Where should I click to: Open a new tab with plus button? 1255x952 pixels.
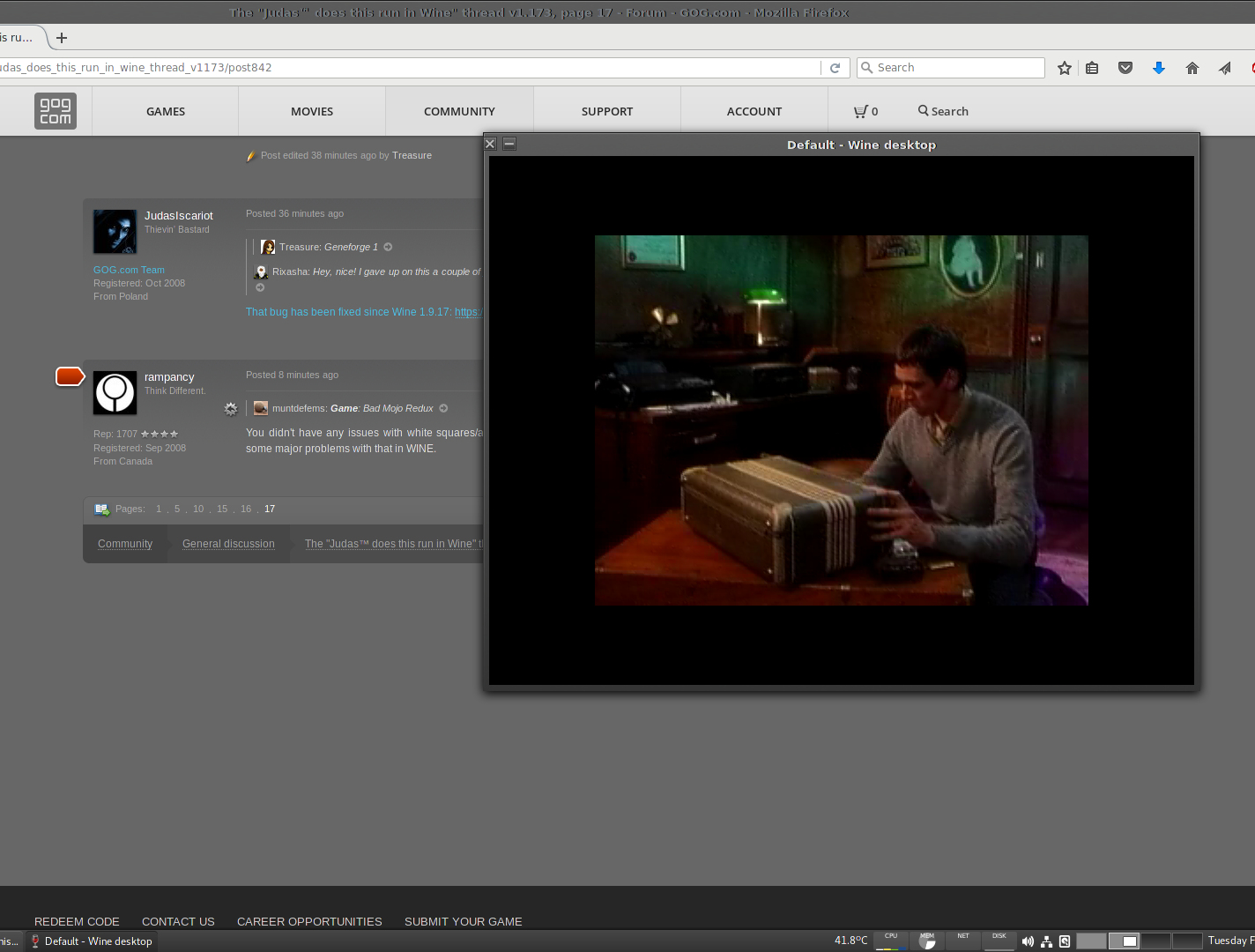tap(62, 38)
